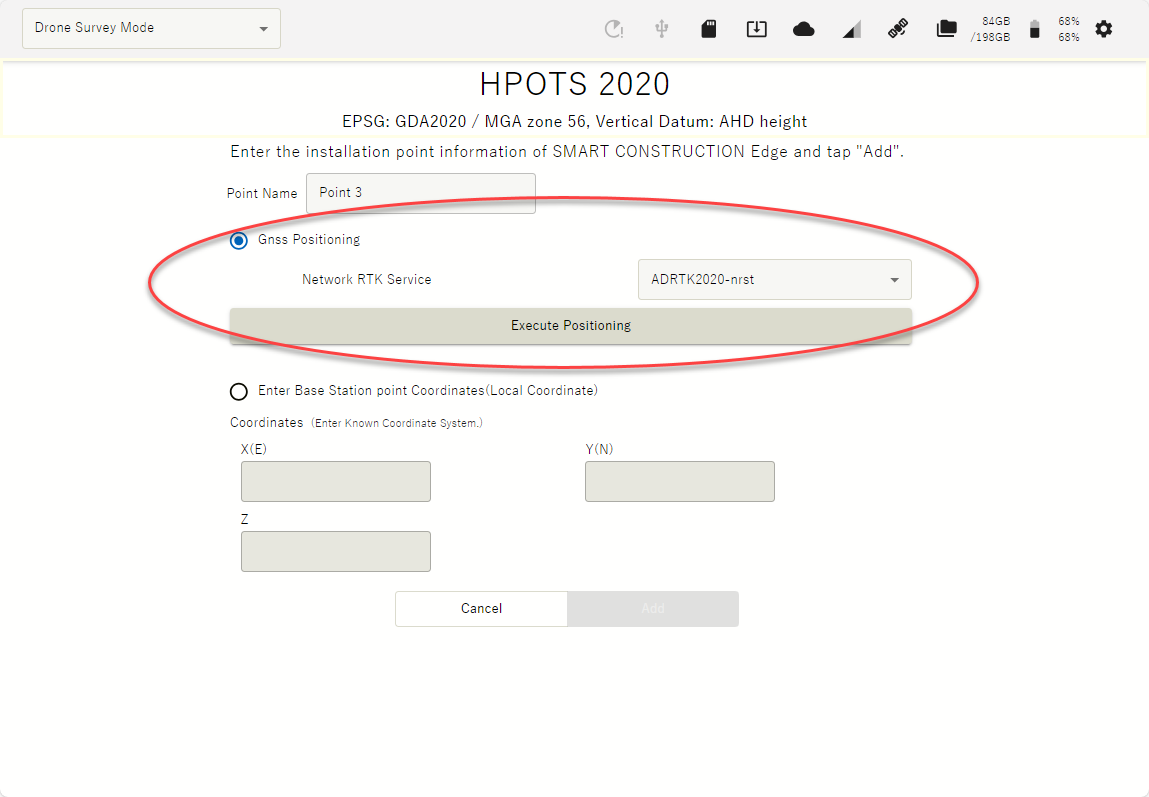Click the USB connection icon
Viewport: 1149px width, 797px height.
click(662, 29)
